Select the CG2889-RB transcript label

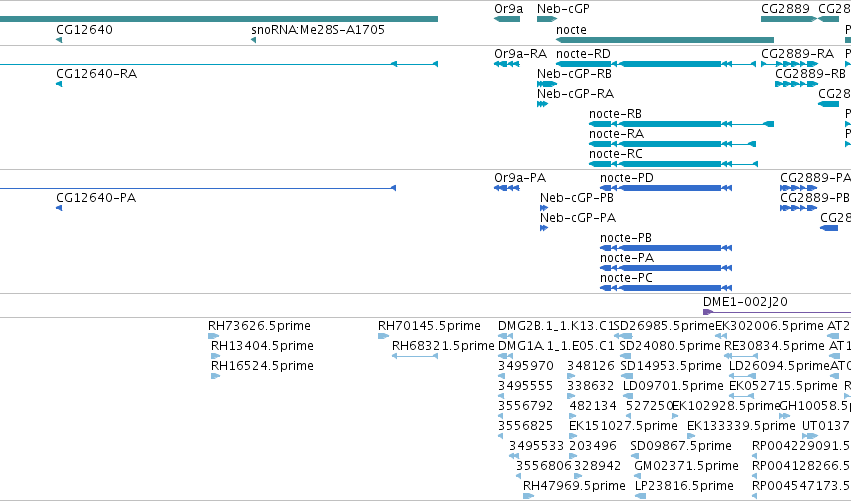click(810, 74)
